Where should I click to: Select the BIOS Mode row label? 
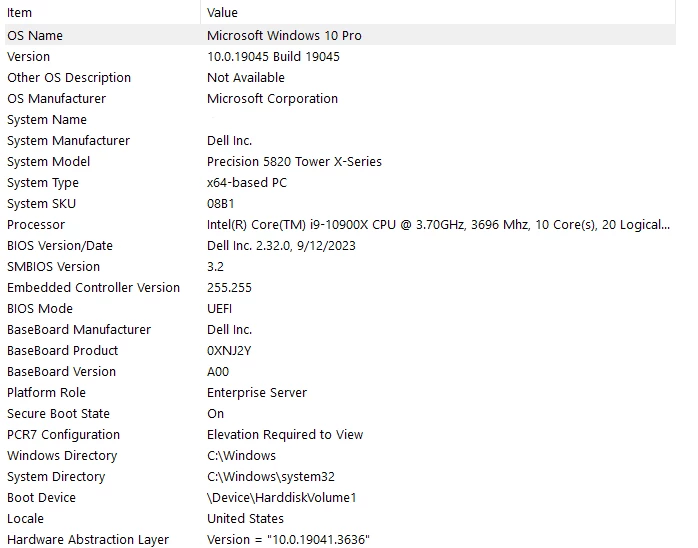pos(40,308)
